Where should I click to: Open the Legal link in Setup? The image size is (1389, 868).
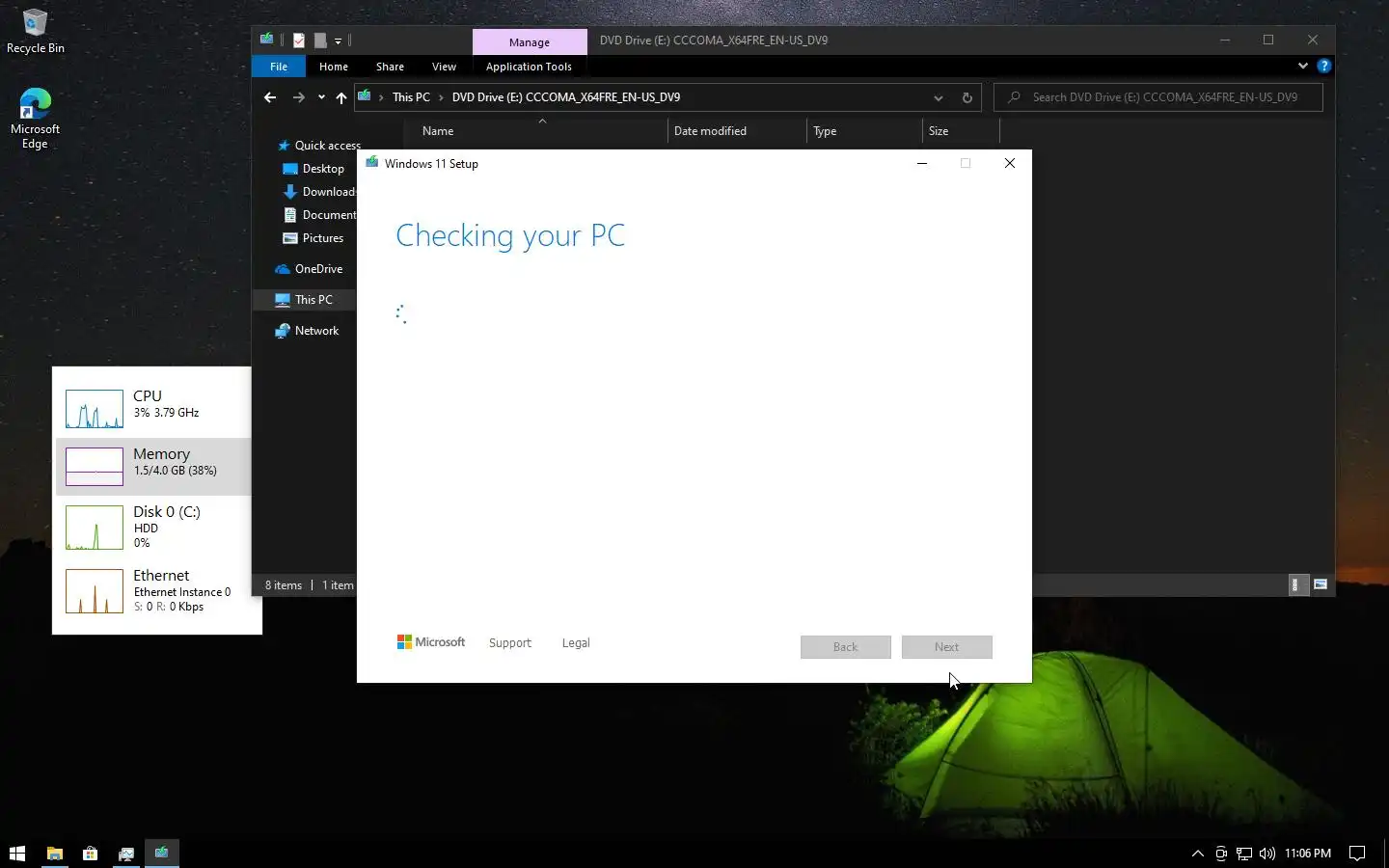pyautogui.click(x=576, y=643)
